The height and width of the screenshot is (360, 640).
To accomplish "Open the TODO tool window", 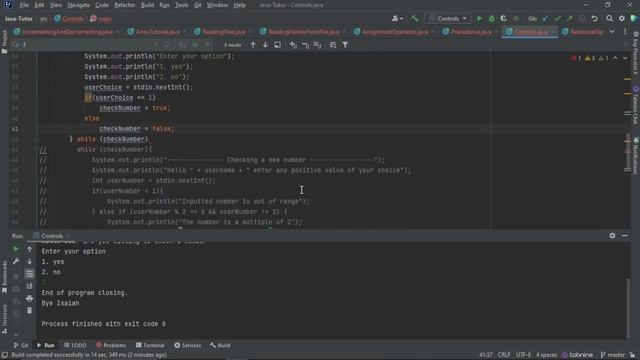I will pos(75,345).
